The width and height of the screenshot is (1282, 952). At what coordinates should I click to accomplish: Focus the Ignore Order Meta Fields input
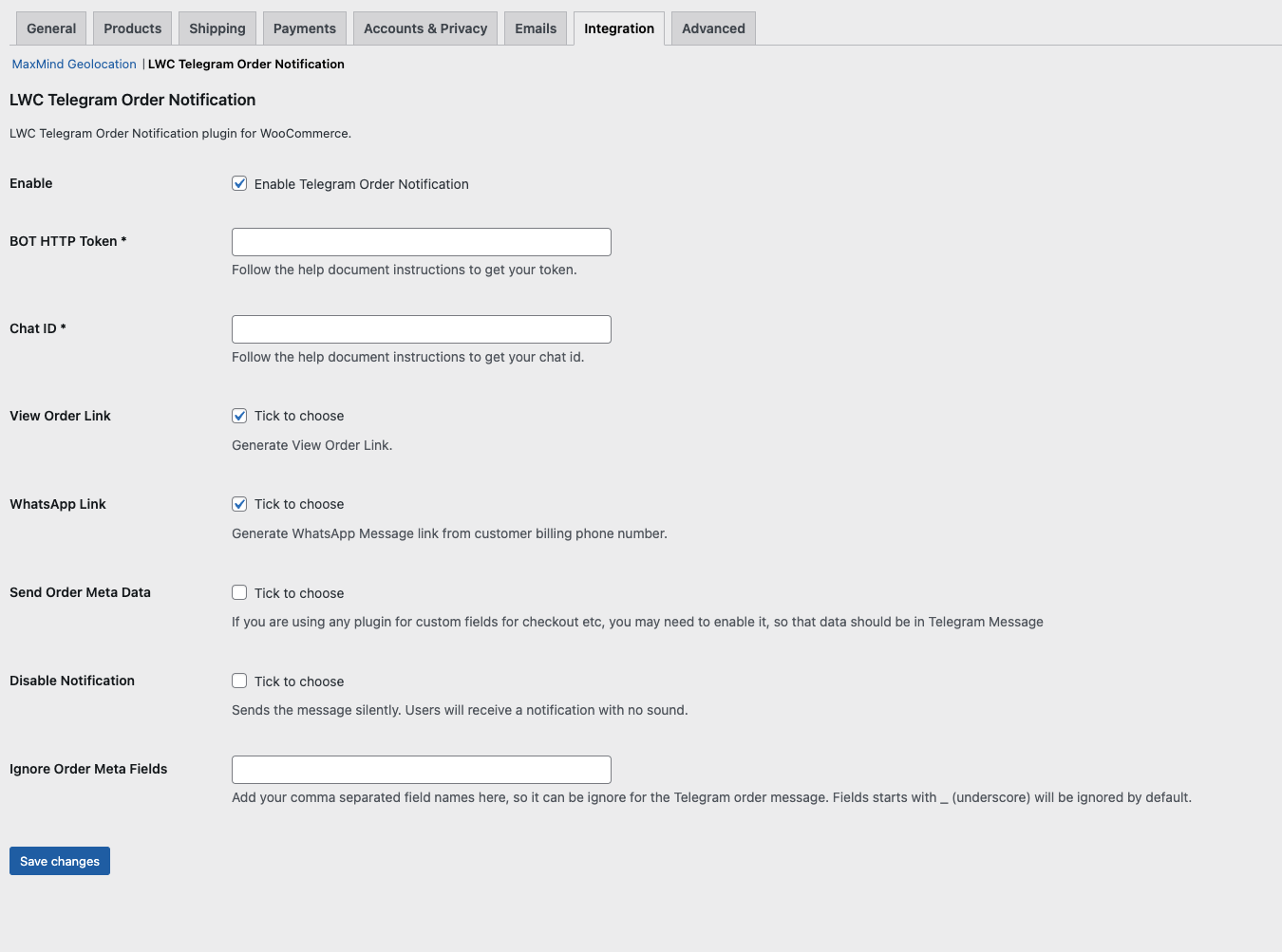pos(422,770)
